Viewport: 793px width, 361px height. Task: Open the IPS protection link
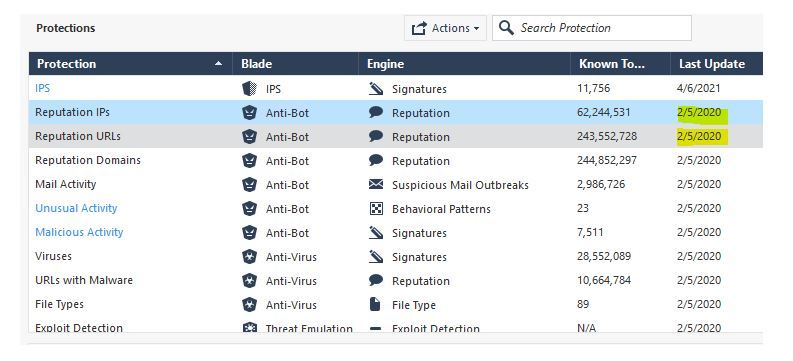click(x=42, y=88)
